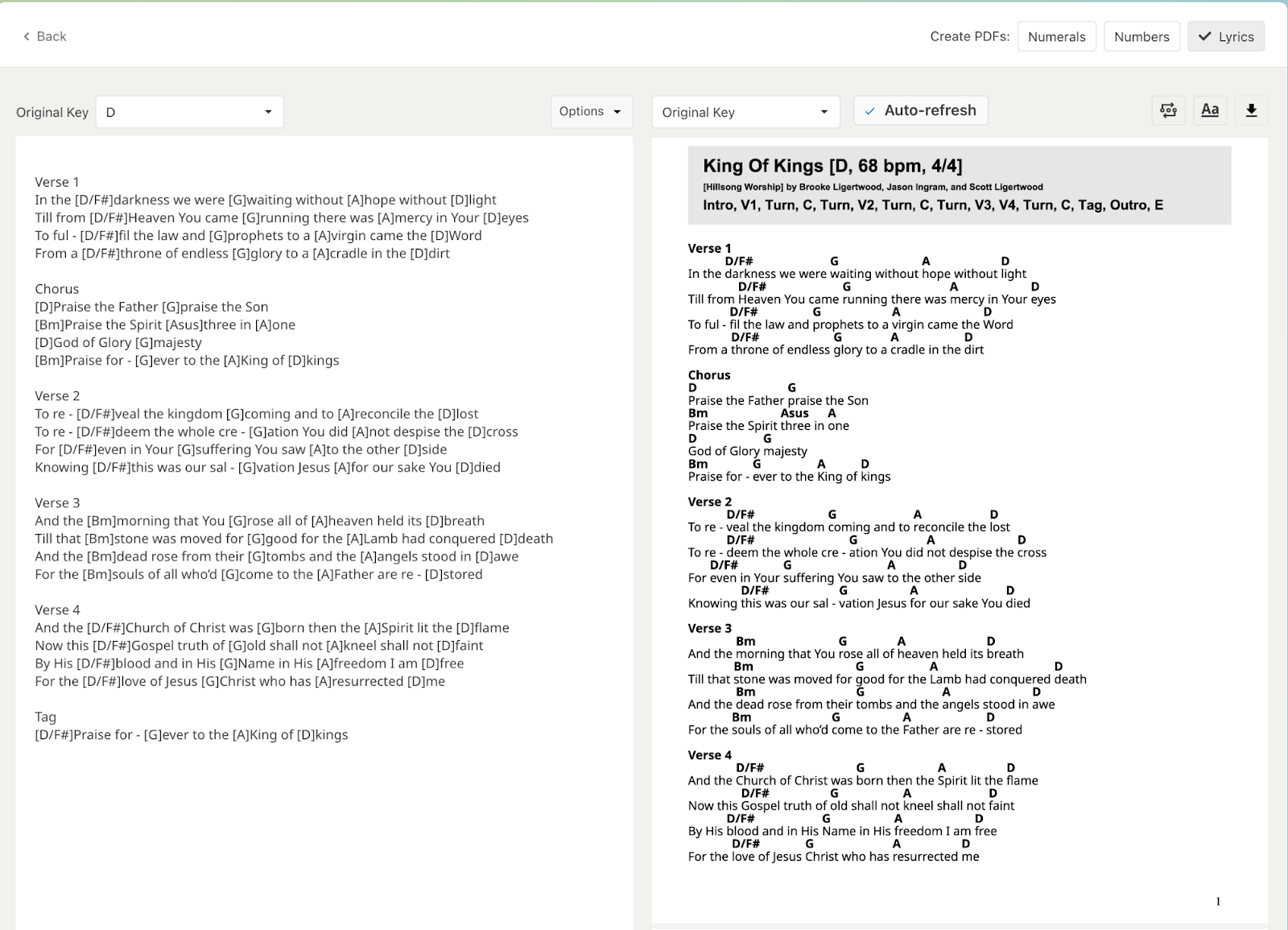Click the back chevron arrow icon
This screenshot has height=930, width=1288.
(x=25, y=36)
